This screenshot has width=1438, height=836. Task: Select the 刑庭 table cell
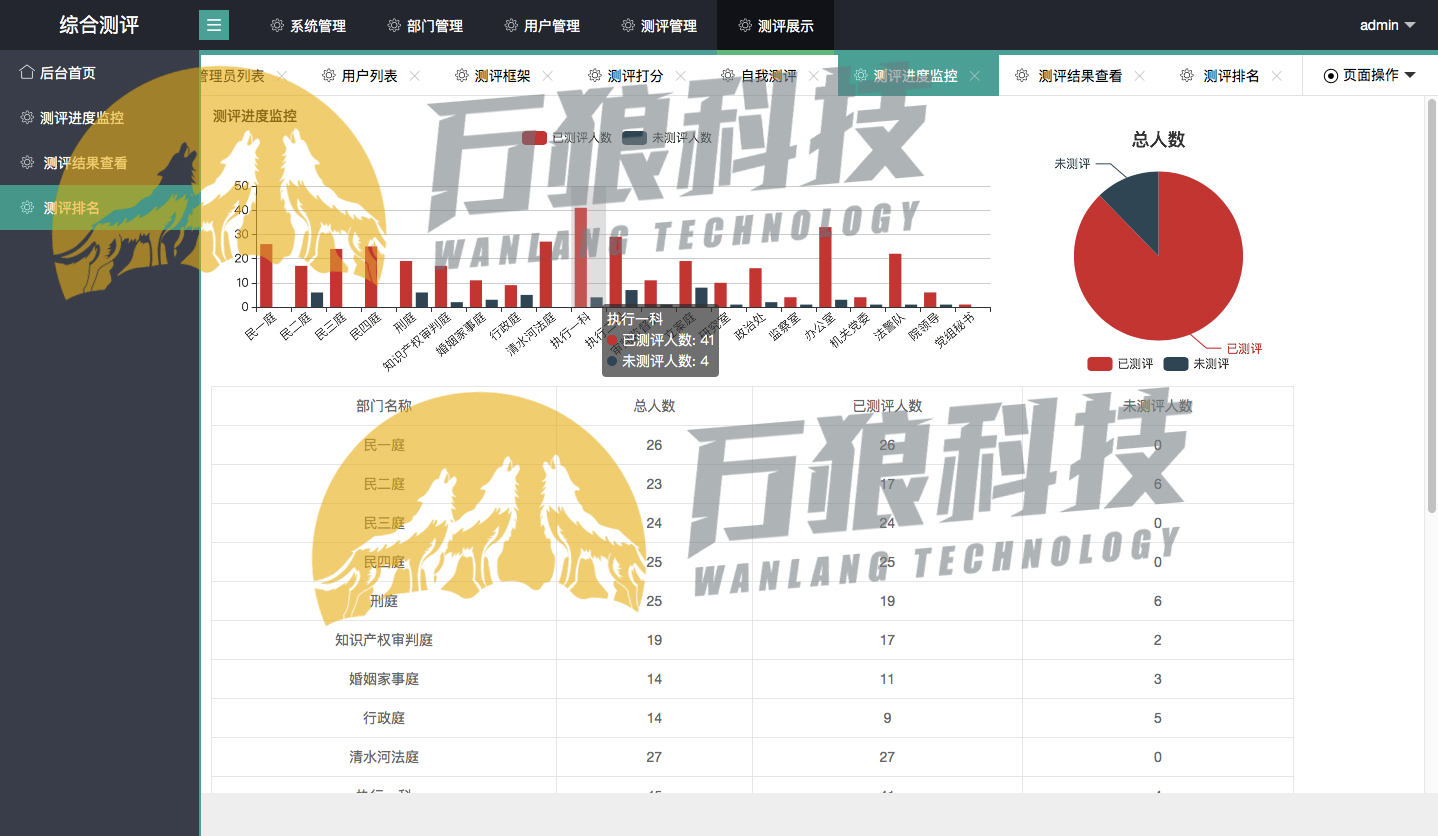[384, 601]
